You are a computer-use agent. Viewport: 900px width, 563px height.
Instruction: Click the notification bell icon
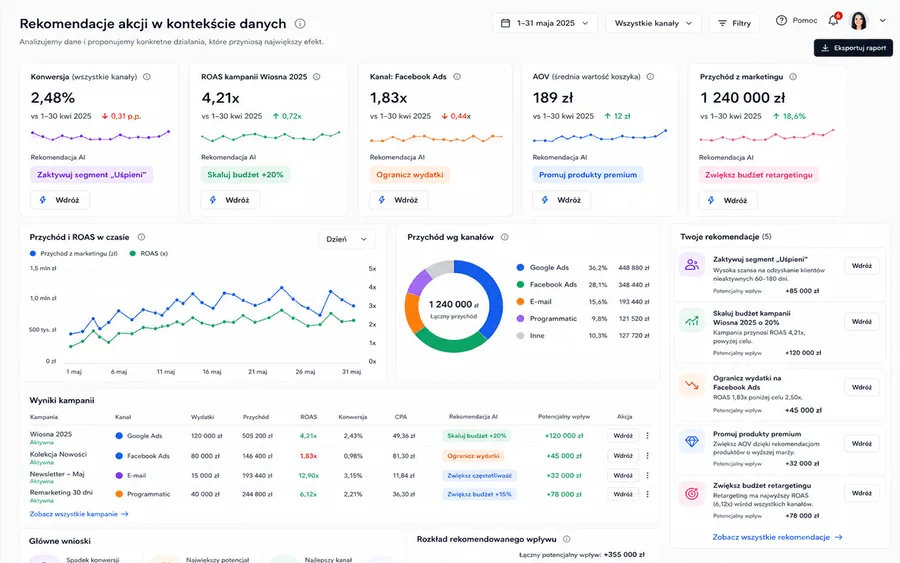tap(833, 21)
